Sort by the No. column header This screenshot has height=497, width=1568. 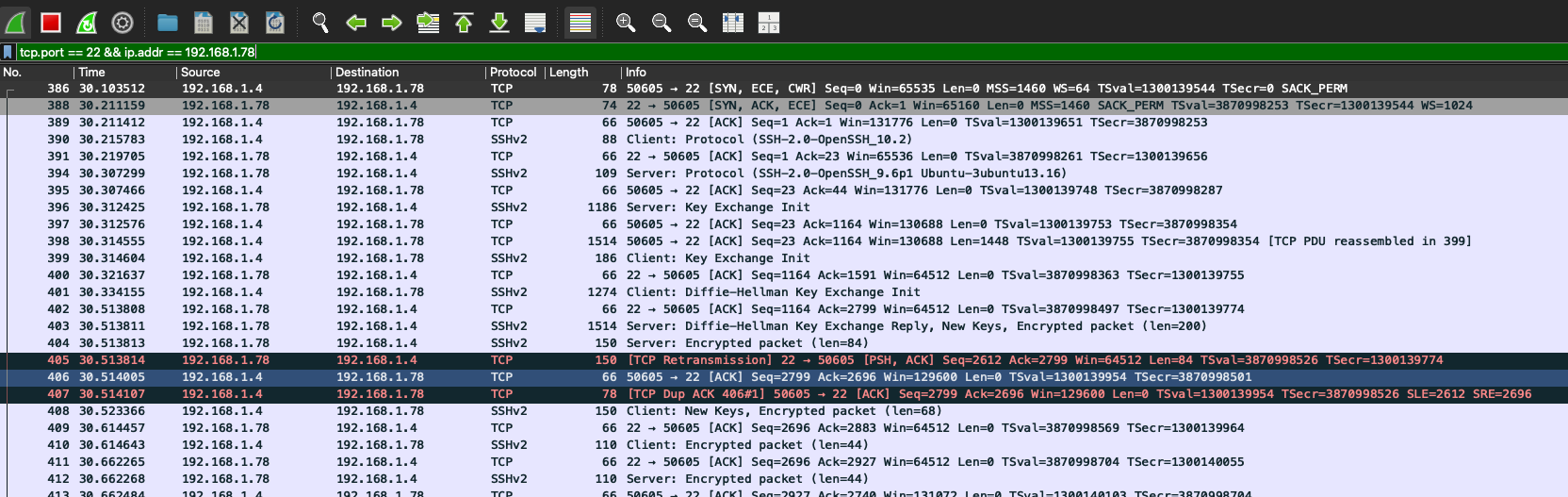37,73
